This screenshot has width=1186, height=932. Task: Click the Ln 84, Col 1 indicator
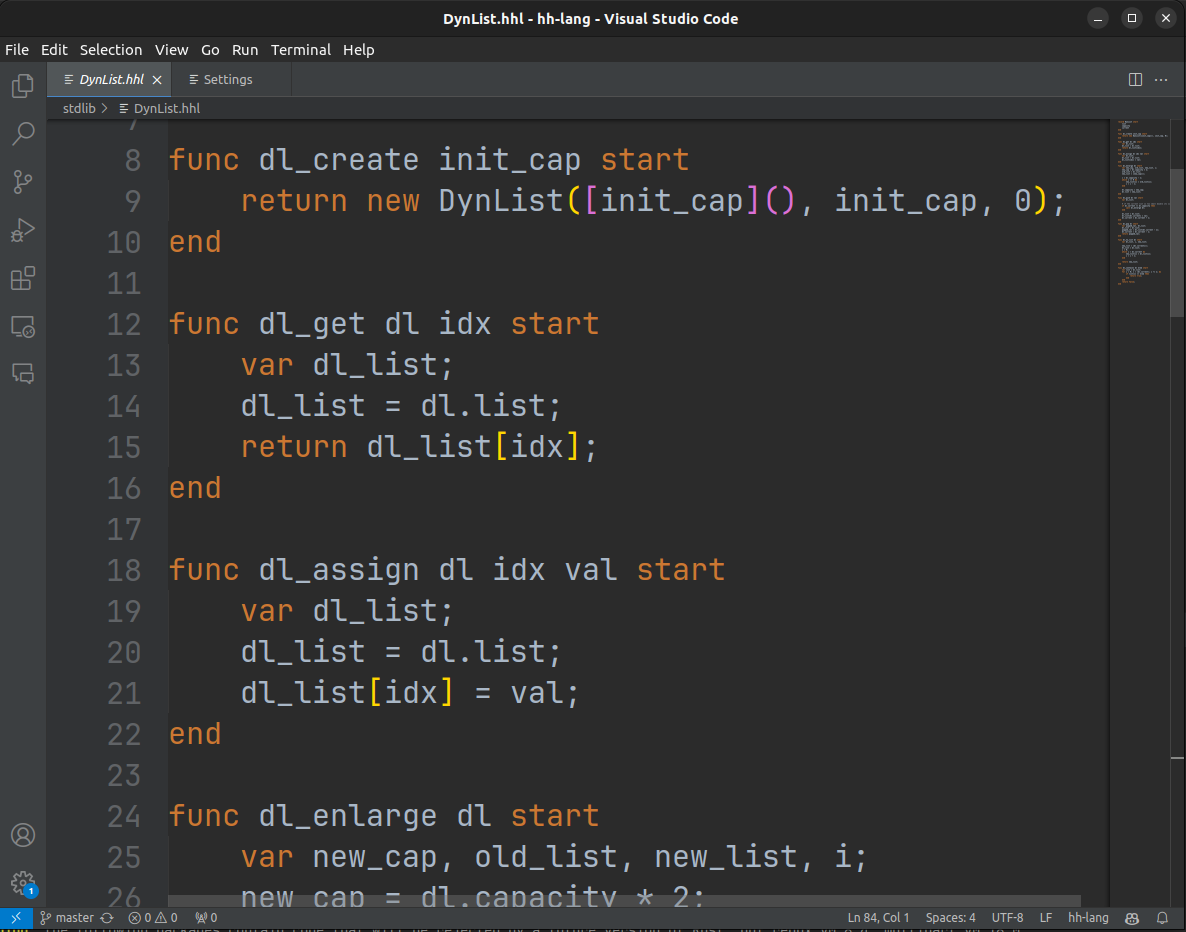coord(878,918)
